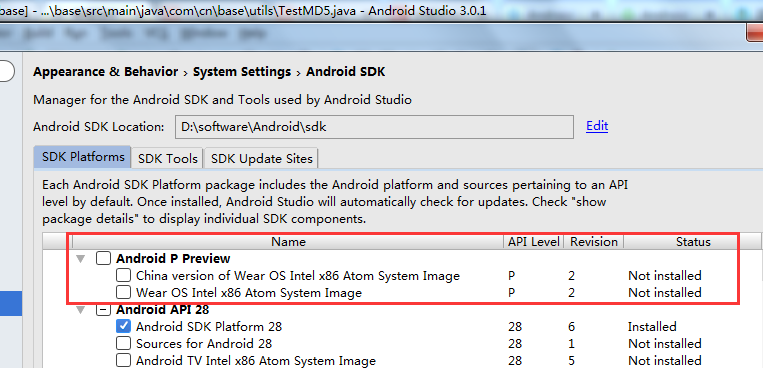Select the SDK Platforms tab

click(83, 157)
